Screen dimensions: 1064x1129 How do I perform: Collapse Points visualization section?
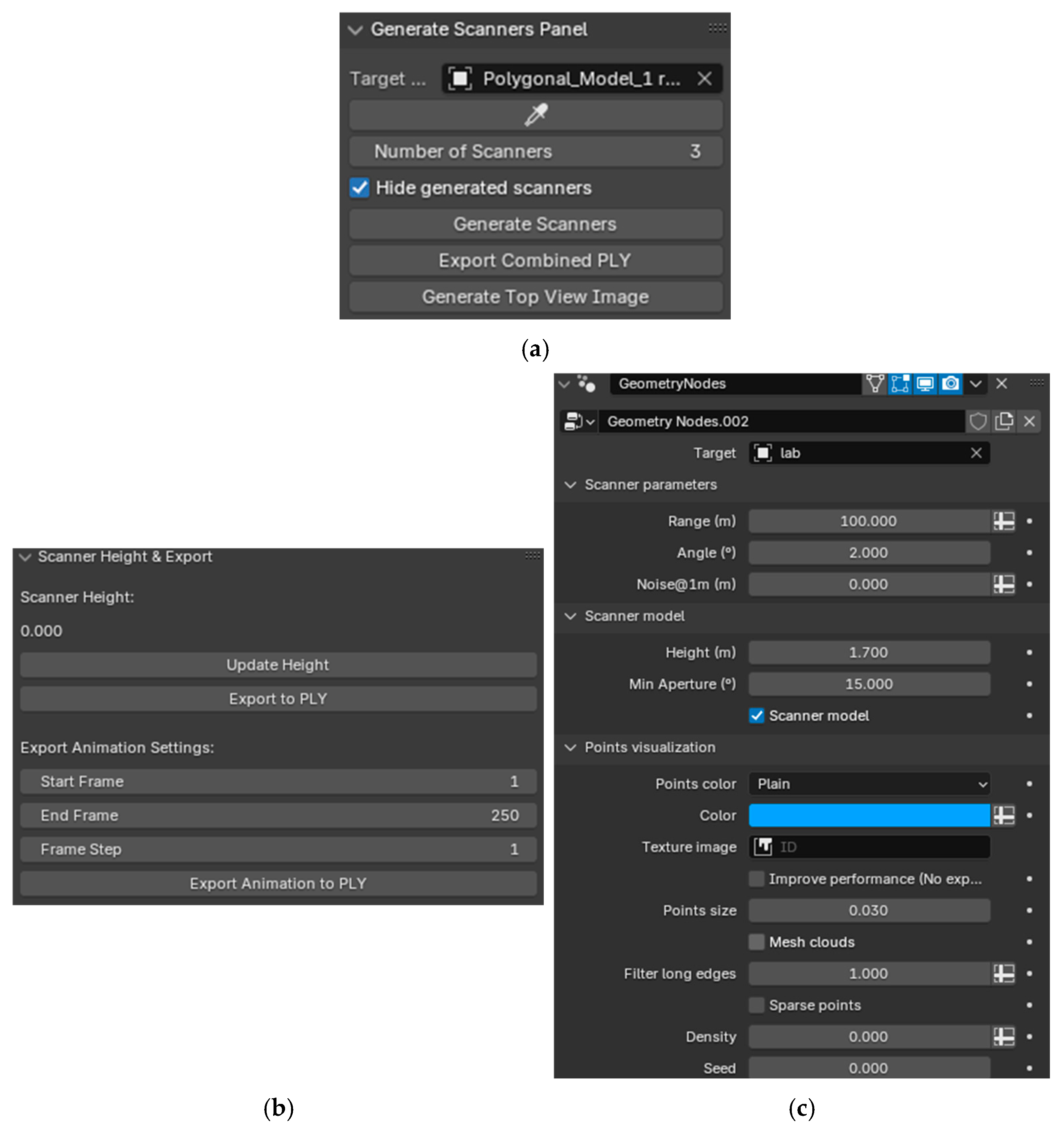point(570,747)
